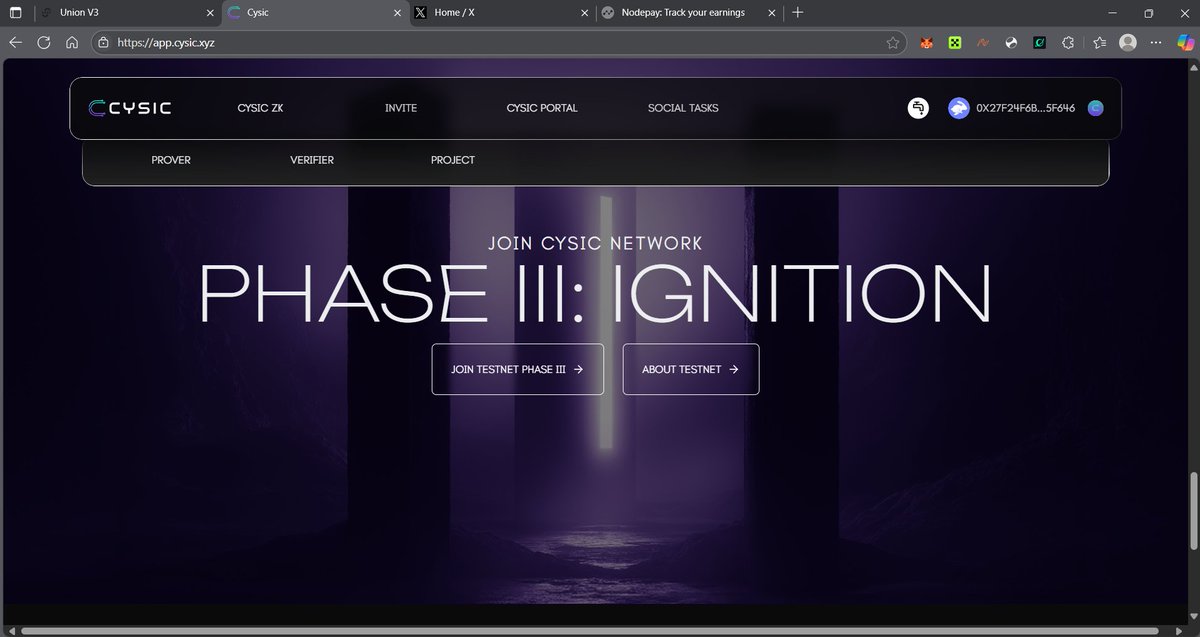
Task: Click JOIN TESTNET PHASE III button
Action: click(x=518, y=369)
